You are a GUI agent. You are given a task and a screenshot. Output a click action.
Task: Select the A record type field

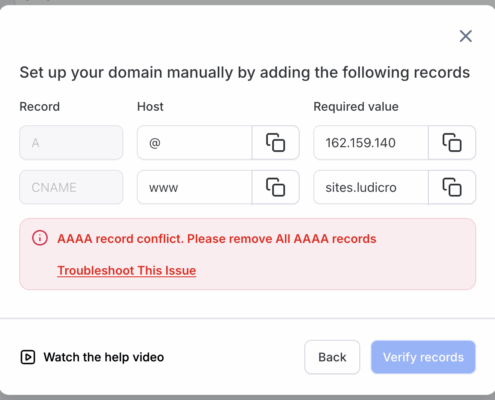(x=71, y=143)
